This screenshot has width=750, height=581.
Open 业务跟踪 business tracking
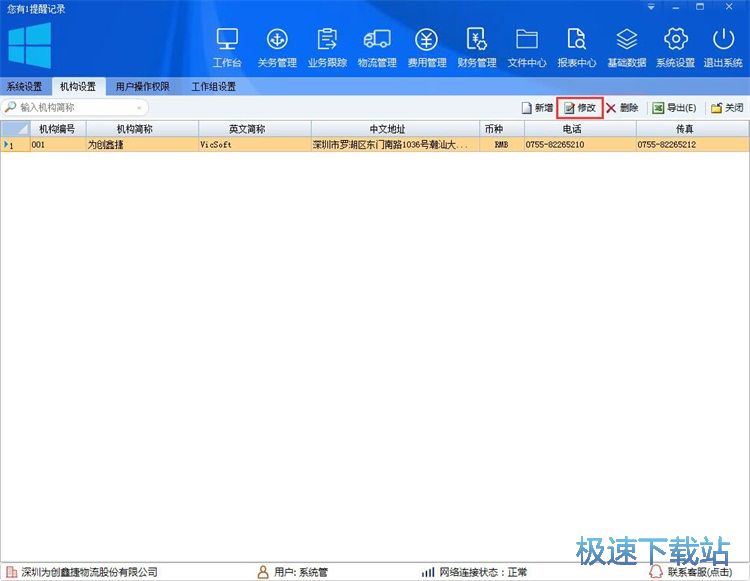pos(327,47)
